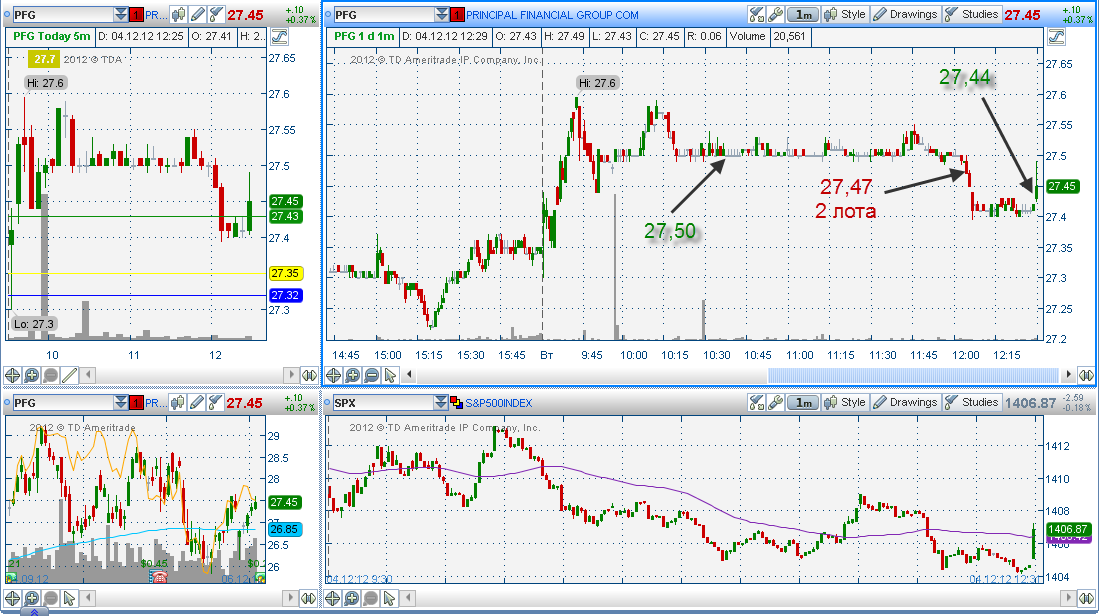Image resolution: width=1099 pixels, height=616 pixels.
Task: Open studies flask icon in top-left PFG chart
Action: 215,14
